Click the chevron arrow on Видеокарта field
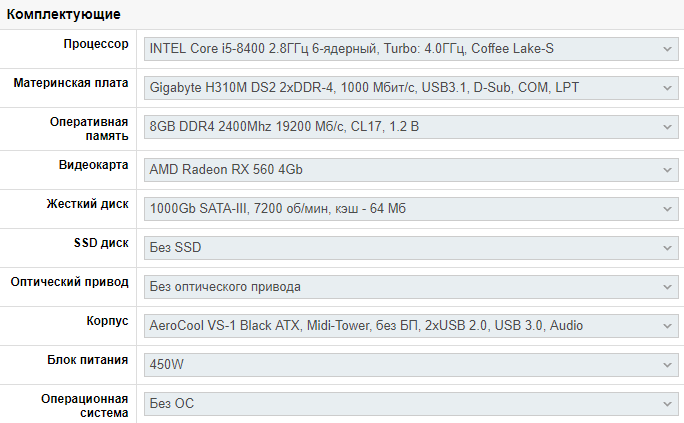This screenshot has width=684, height=423. (668, 169)
